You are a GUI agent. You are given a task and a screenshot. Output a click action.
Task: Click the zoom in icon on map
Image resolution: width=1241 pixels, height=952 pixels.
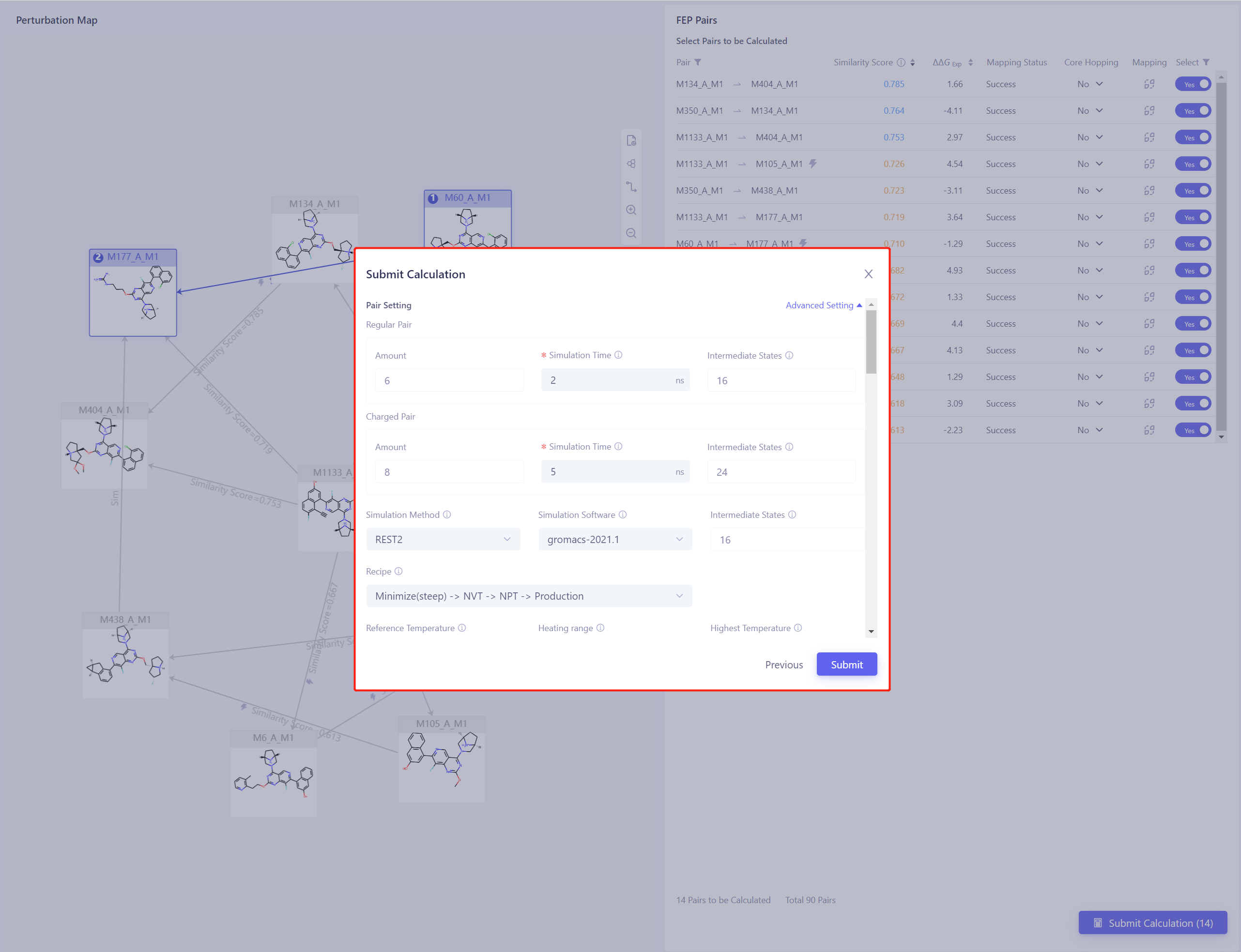click(631, 210)
